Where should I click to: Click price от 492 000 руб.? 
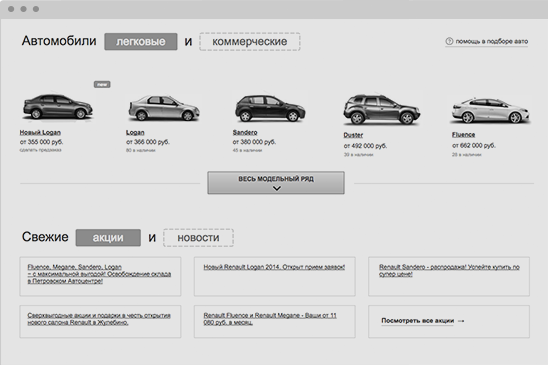(x=365, y=146)
